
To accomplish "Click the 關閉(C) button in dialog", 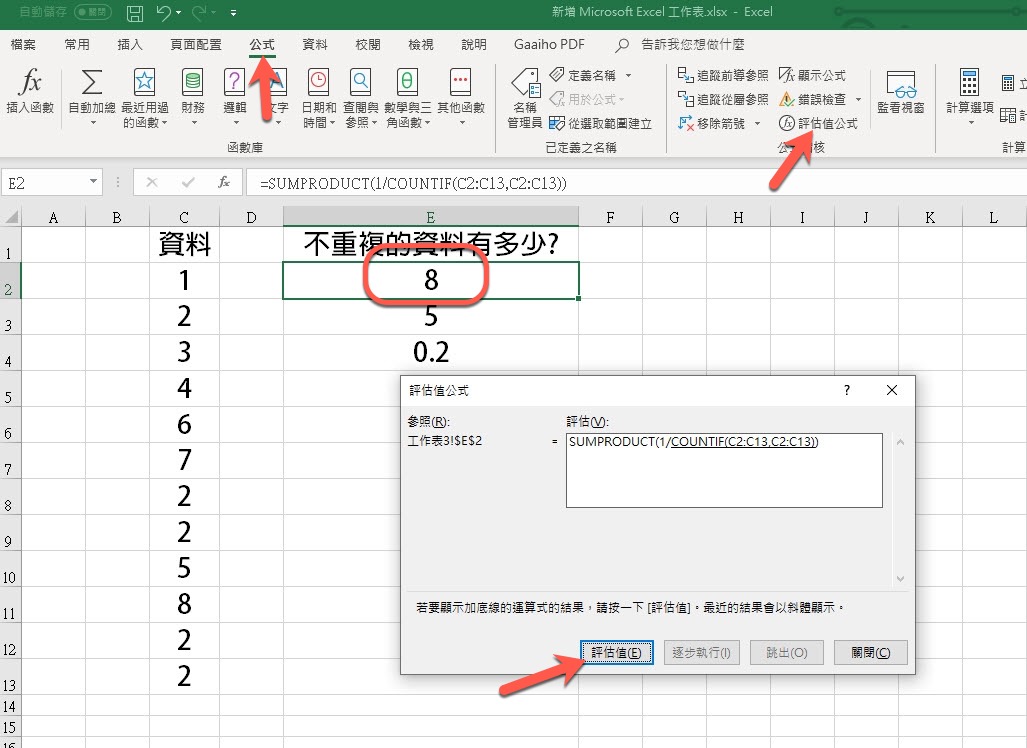I will pyautogui.click(x=870, y=652).
